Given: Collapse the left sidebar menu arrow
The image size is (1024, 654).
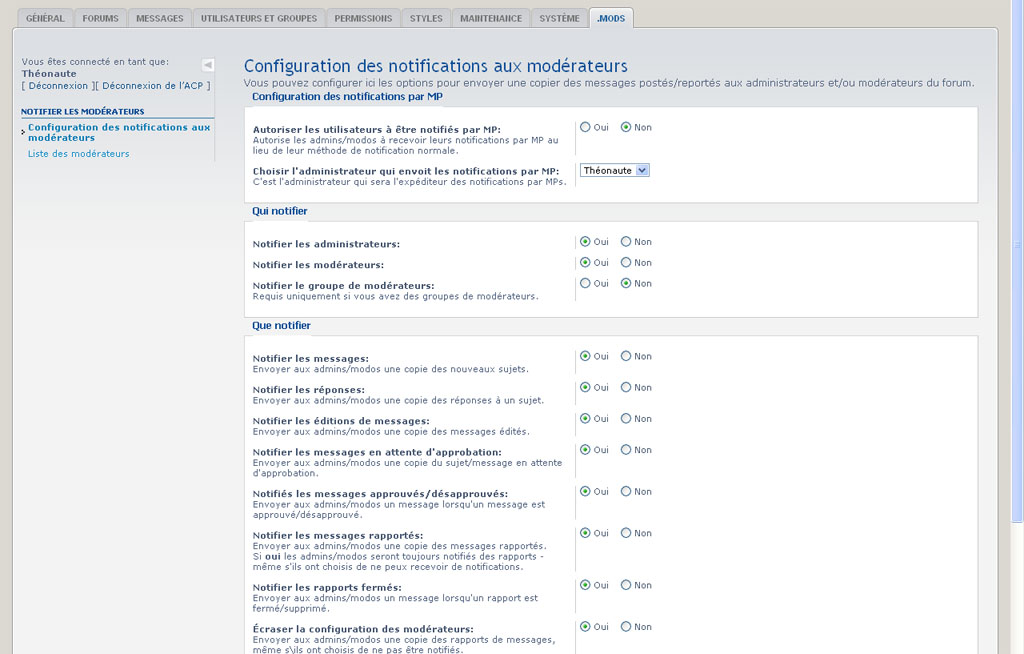Looking at the screenshot, I should (x=208, y=65).
